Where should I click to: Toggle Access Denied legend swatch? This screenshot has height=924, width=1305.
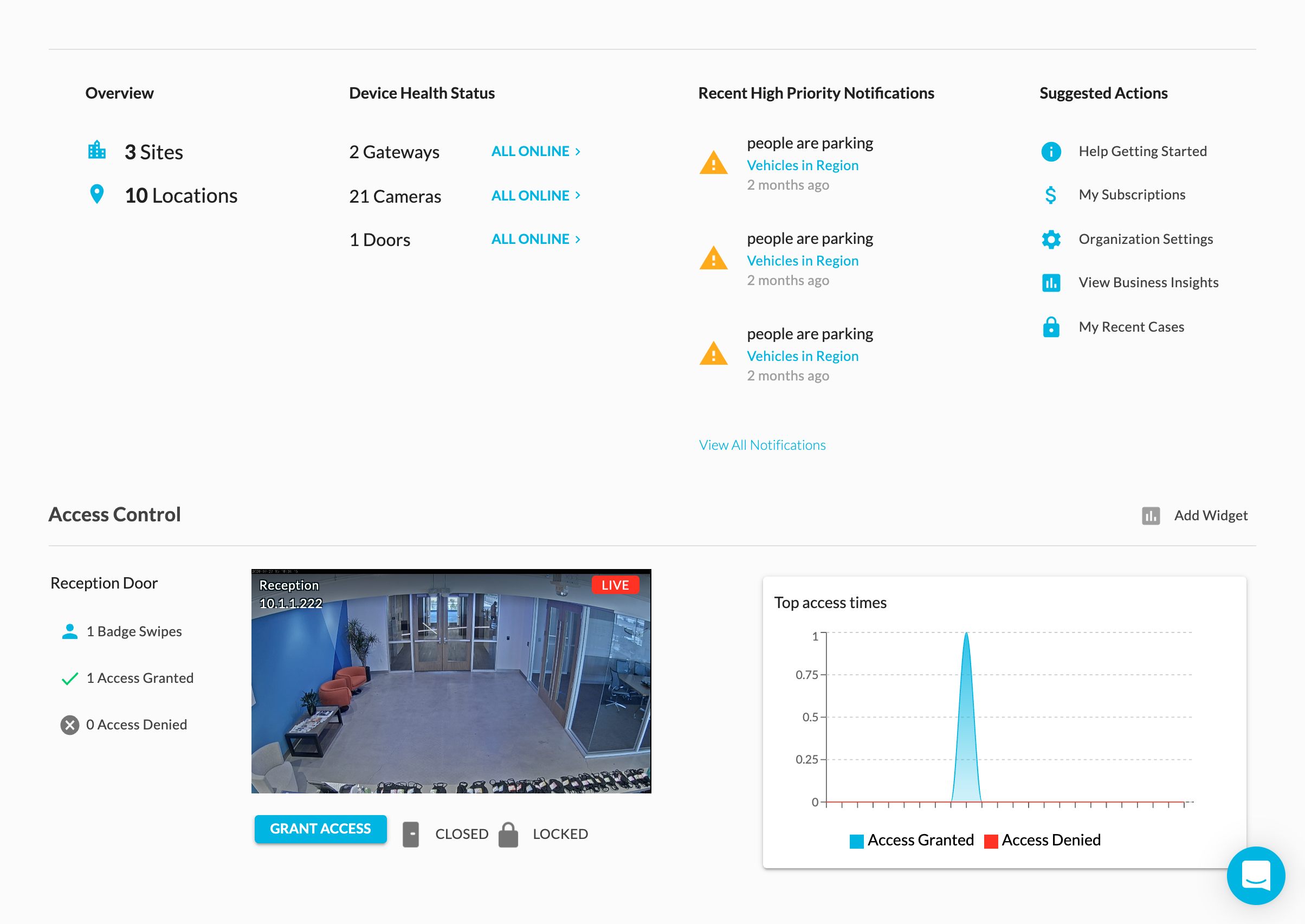[991, 841]
